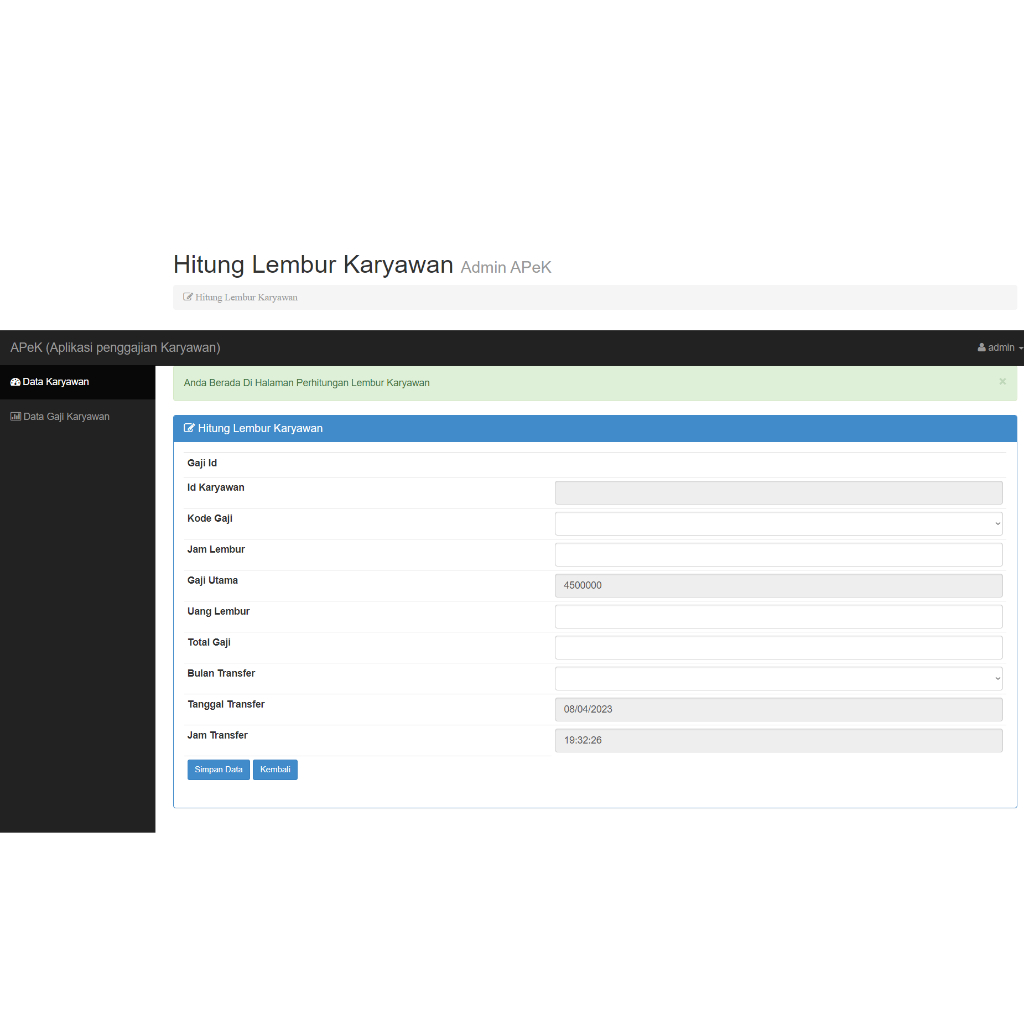This screenshot has width=1024, height=1024.
Task: Click the edit icon in the panel header
Action: 189,428
